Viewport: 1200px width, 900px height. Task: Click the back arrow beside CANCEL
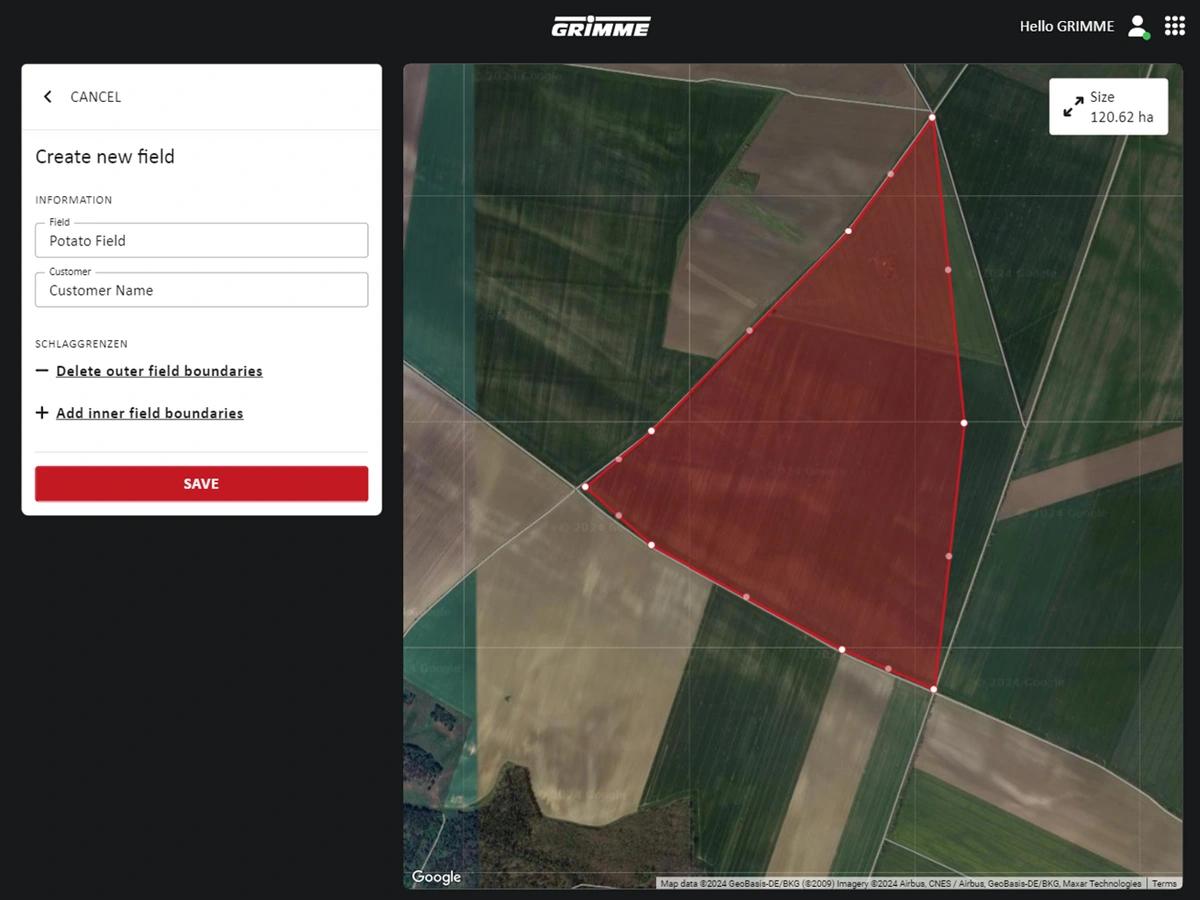coord(47,97)
